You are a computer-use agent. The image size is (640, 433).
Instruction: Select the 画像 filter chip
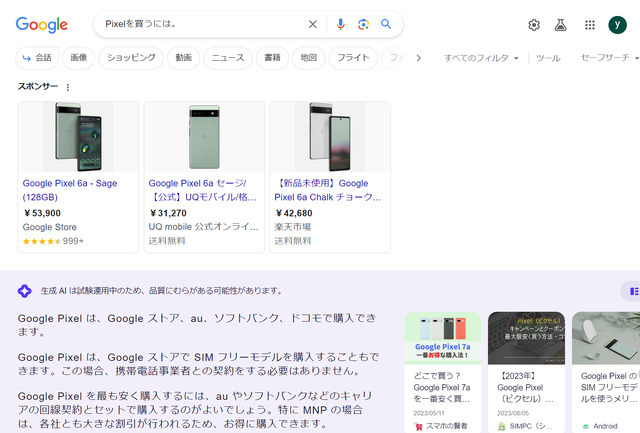78,58
